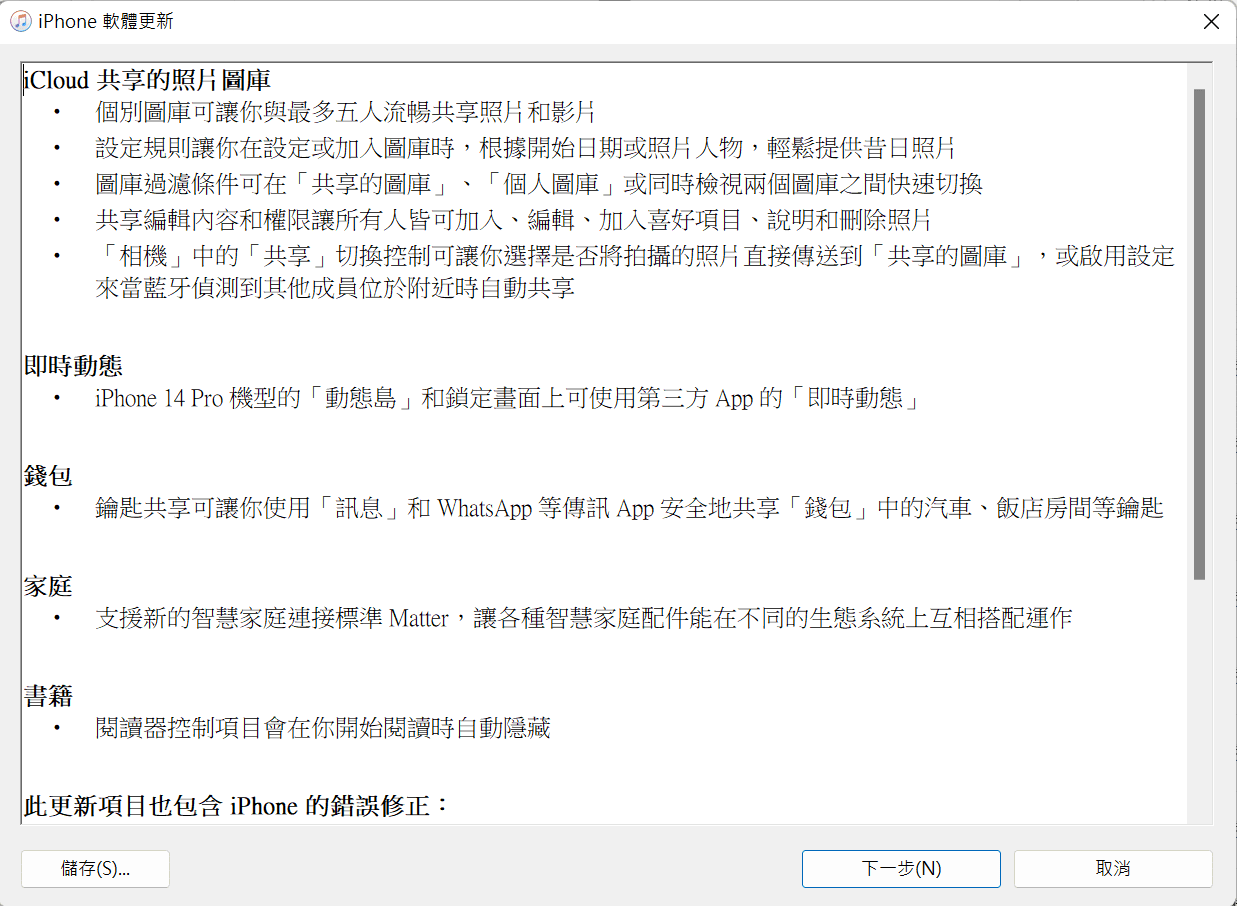Click the 家庭 heading
This screenshot has height=906, width=1237.
coord(48,586)
